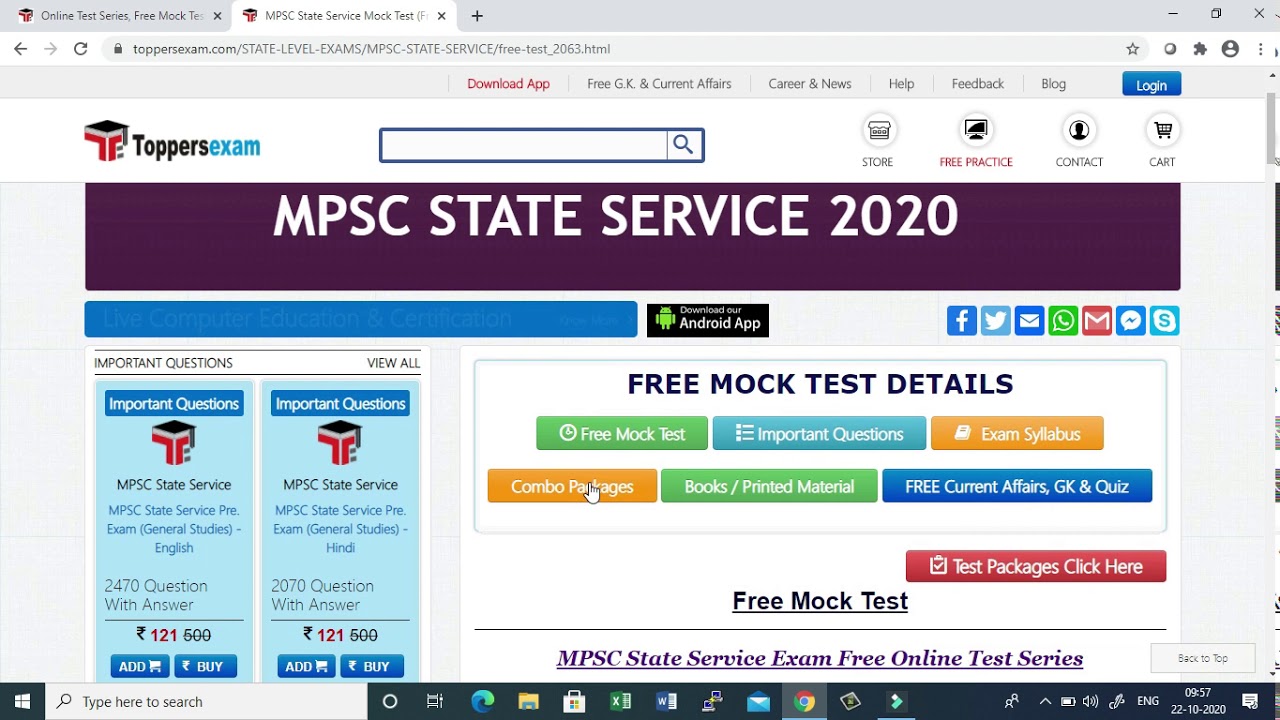
Task: Open a new browser tab
Action: [x=477, y=16]
